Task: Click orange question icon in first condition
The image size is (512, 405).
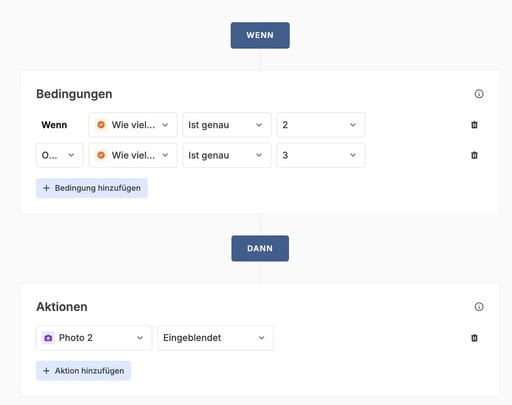Action: tap(101, 125)
